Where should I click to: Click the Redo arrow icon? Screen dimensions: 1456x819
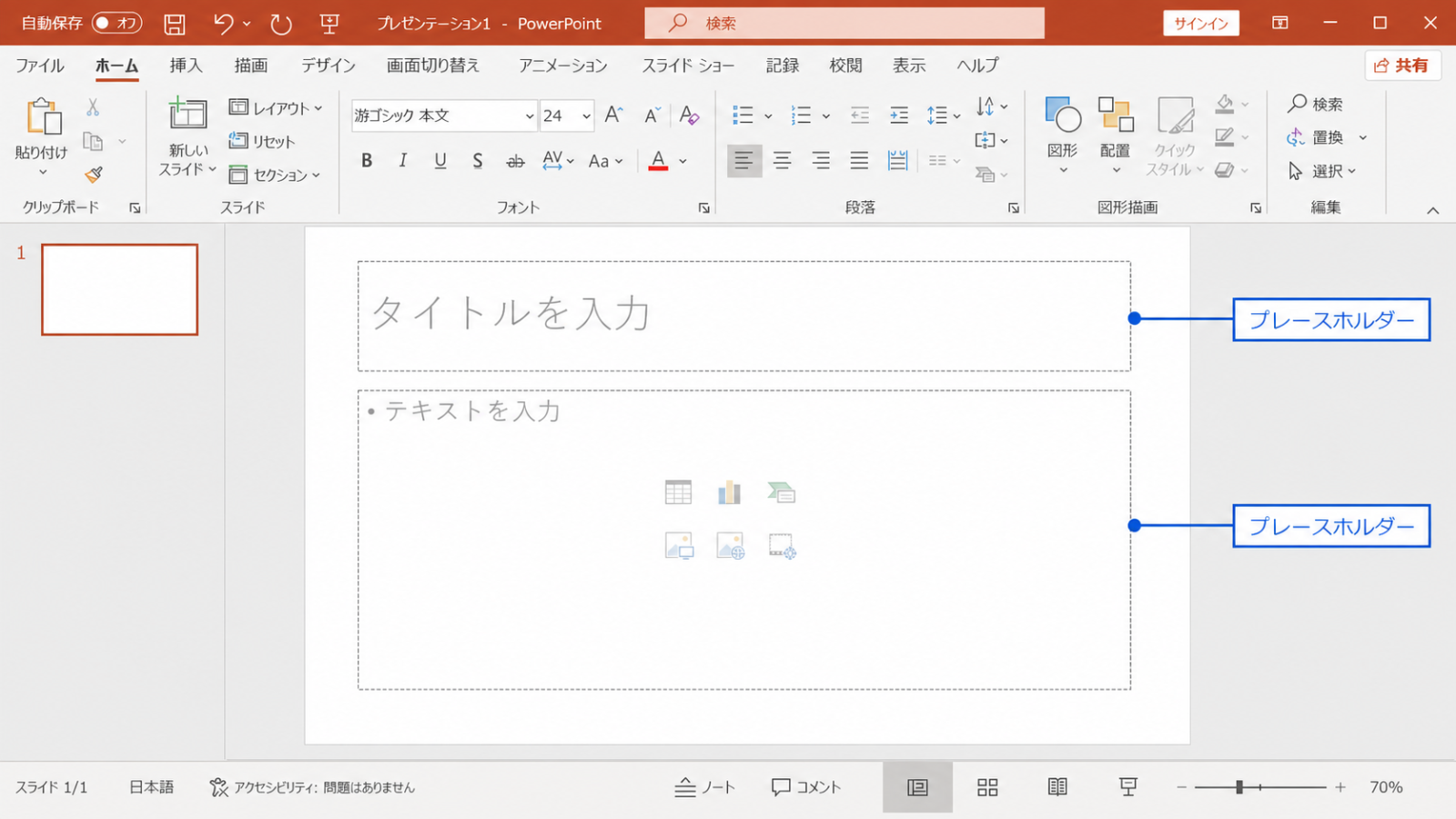tap(281, 25)
